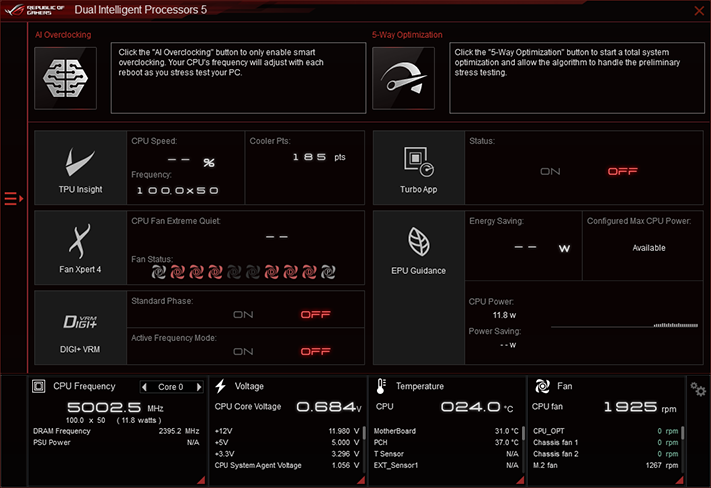Click T Sensor row
Image resolution: width=711 pixels, height=488 pixels.
[x=446, y=454]
